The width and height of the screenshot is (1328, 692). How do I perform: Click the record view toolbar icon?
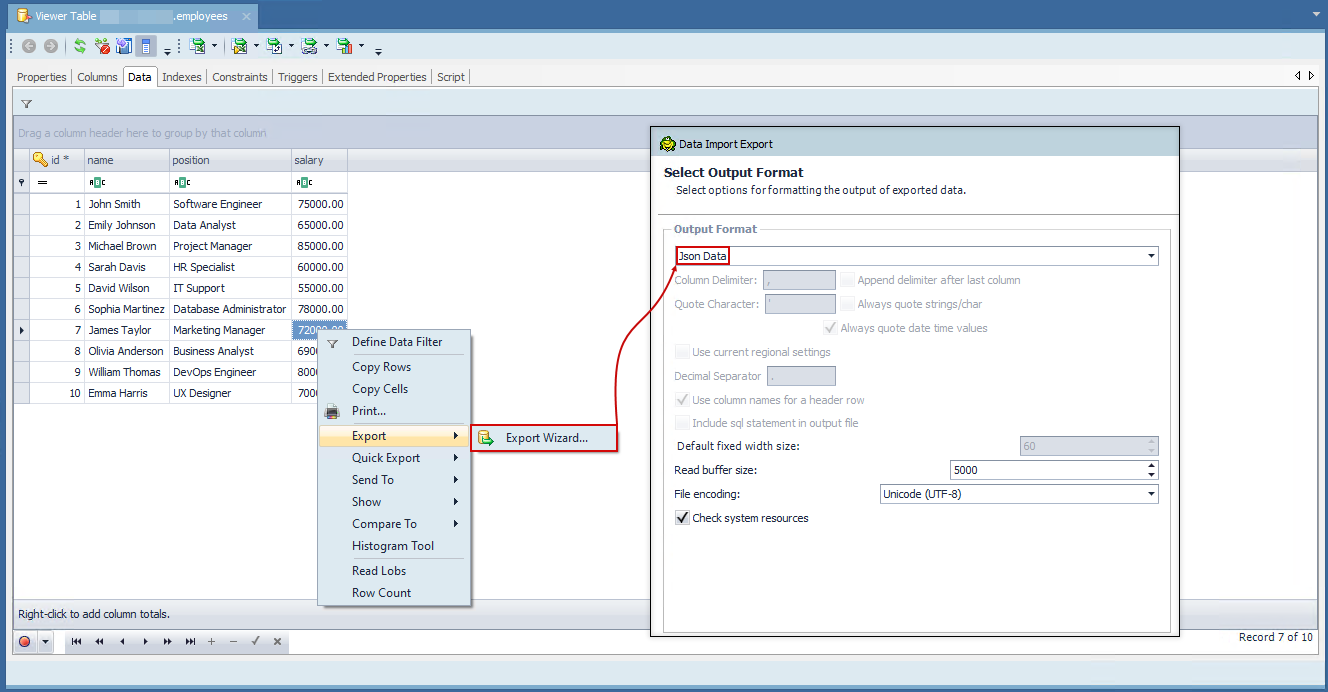(146, 46)
